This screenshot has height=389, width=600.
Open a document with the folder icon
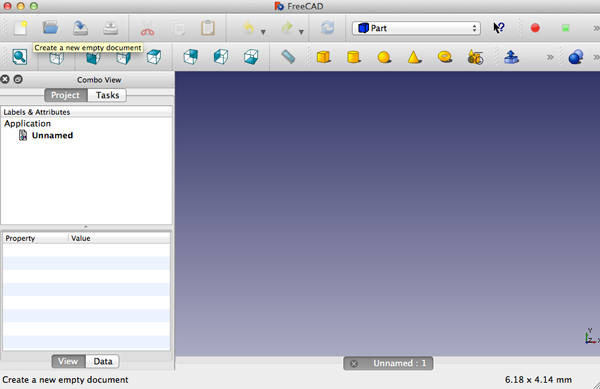(50, 28)
